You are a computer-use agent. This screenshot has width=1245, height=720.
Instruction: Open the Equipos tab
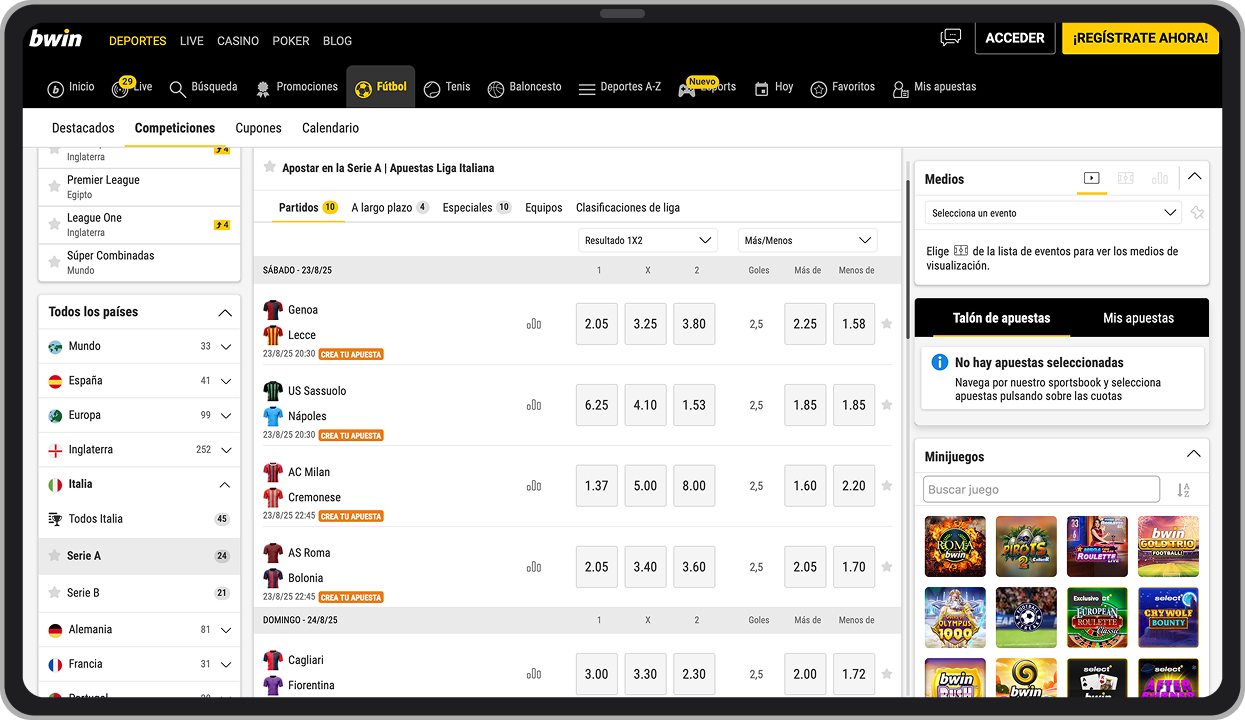pyautogui.click(x=544, y=207)
